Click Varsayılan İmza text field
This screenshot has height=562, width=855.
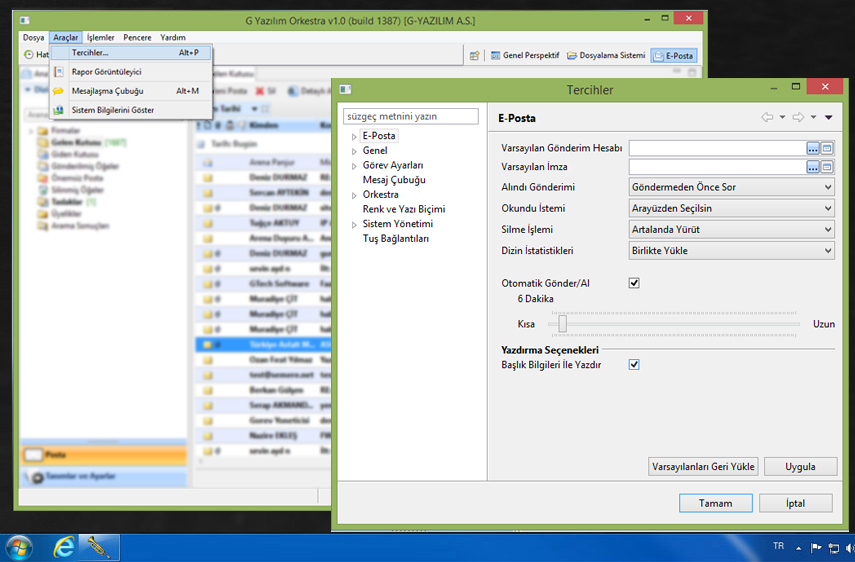pyautogui.click(x=717, y=167)
